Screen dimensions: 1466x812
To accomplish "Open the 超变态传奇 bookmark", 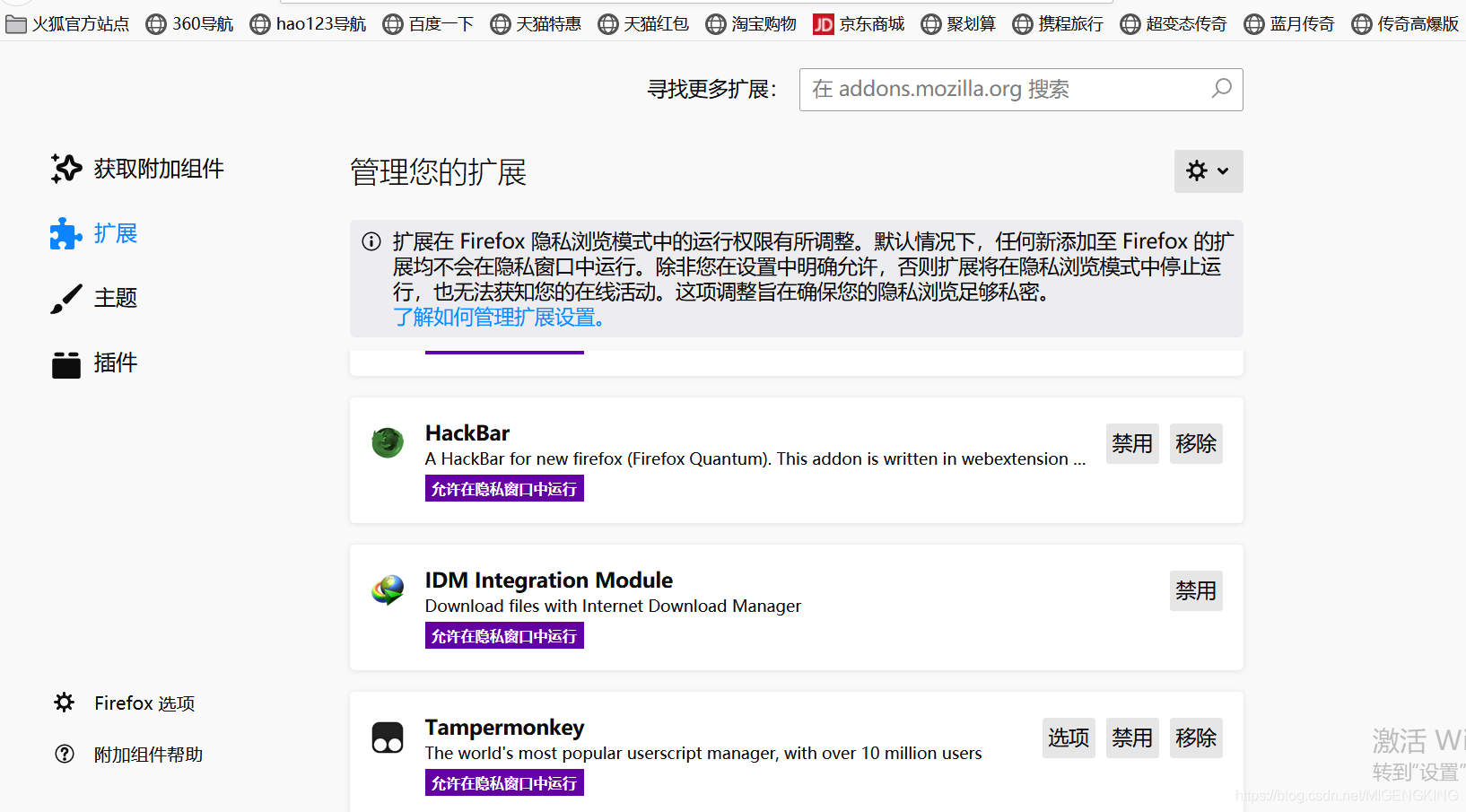I will pos(1174,24).
